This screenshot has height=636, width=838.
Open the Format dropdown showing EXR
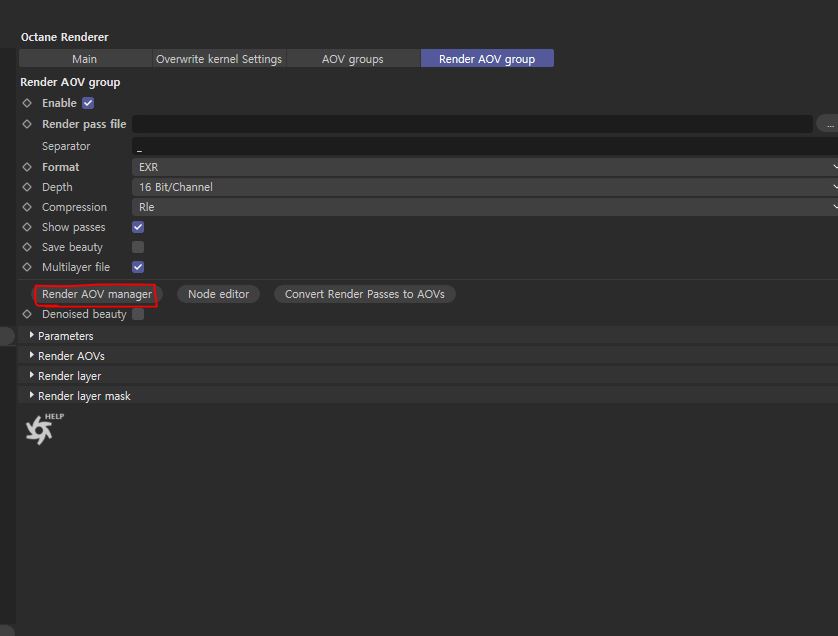click(x=485, y=167)
